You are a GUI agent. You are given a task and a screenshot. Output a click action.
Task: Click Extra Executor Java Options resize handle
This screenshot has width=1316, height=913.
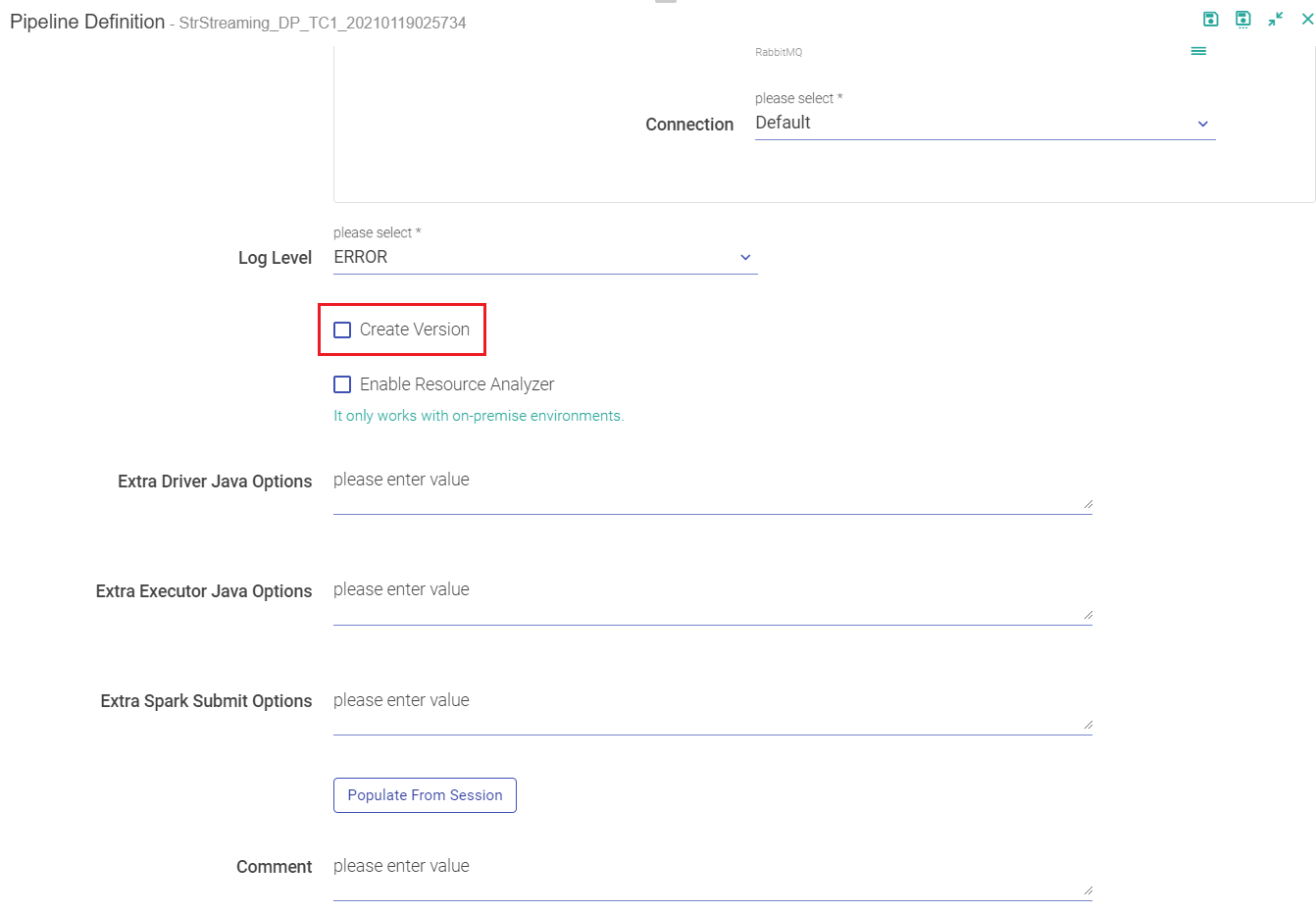(x=1088, y=615)
